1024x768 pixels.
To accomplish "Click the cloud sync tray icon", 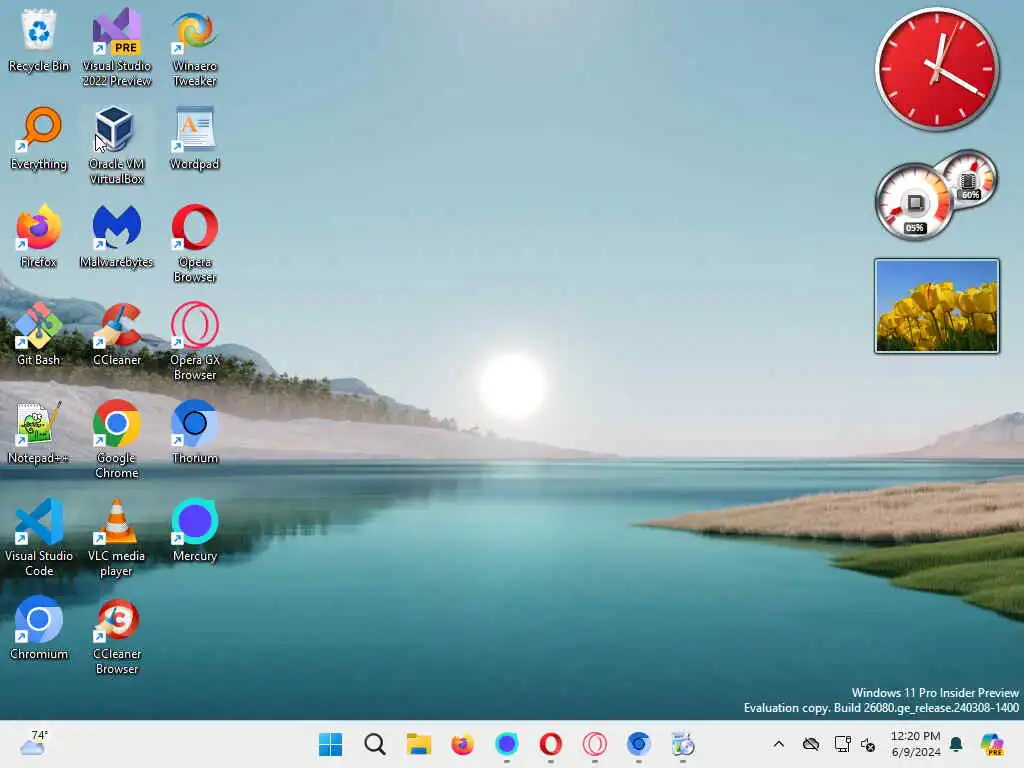I will 811,744.
